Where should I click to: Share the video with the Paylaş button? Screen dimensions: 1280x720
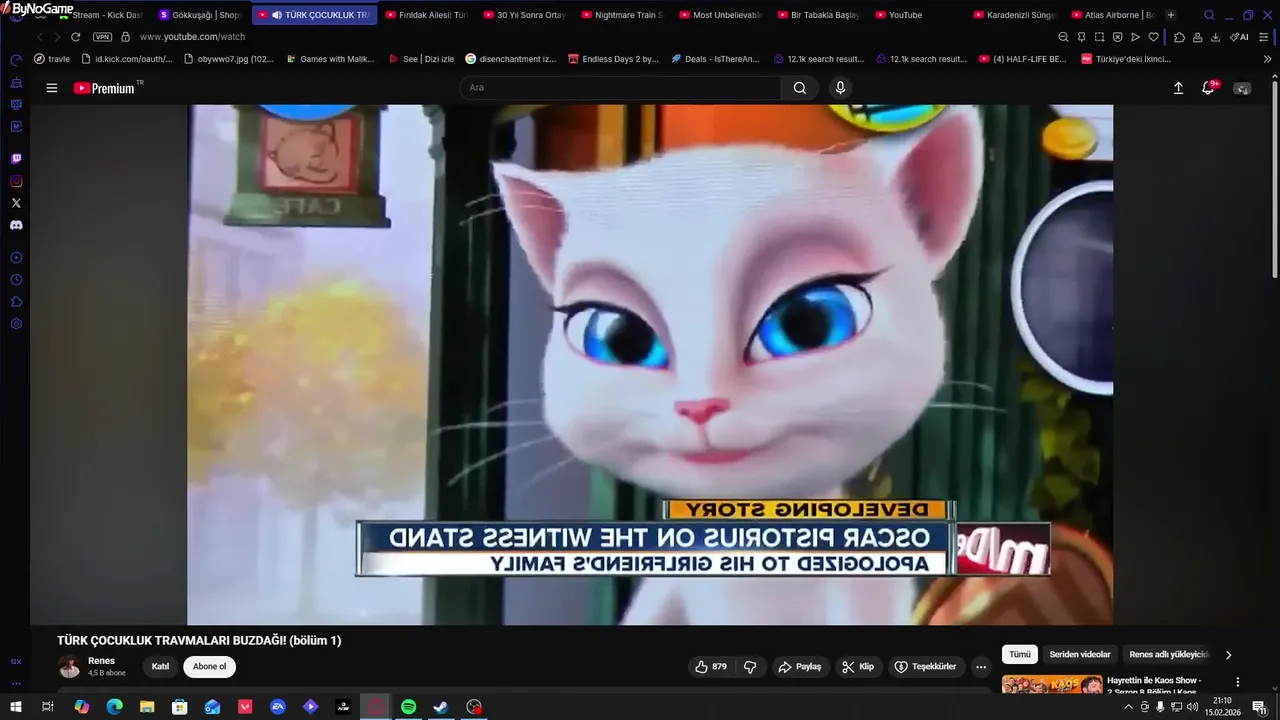tap(800, 667)
